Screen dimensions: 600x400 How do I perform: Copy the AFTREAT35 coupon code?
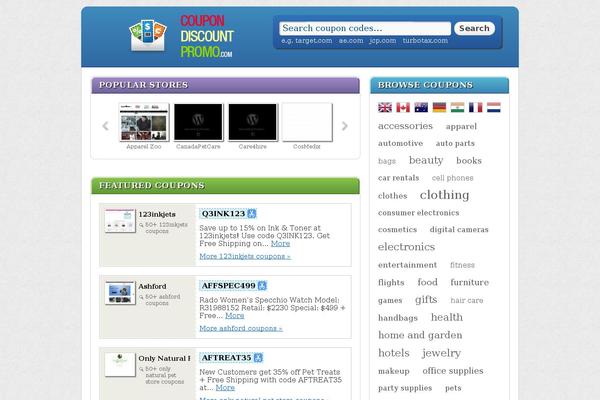click(x=227, y=358)
